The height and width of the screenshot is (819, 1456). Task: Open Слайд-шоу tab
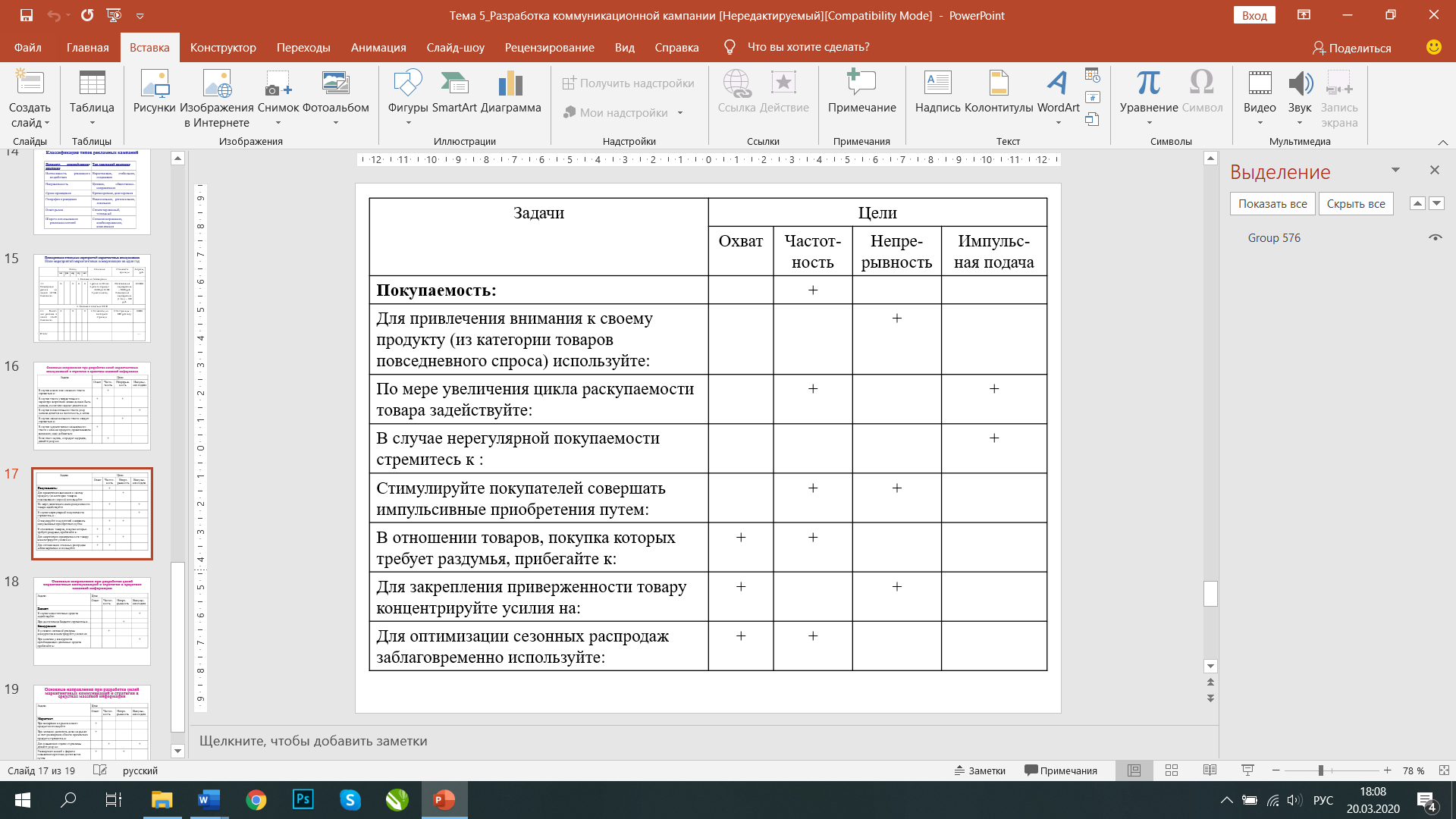[x=455, y=47]
